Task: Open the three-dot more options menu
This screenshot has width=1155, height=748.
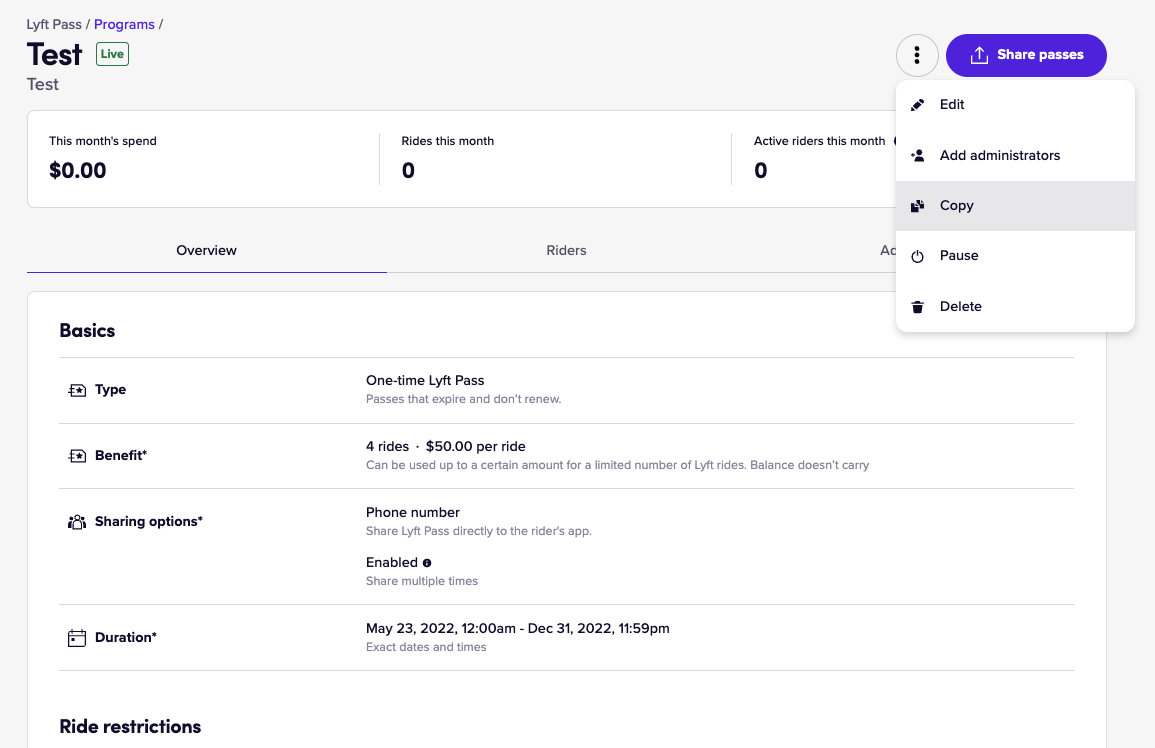Action: (917, 55)
